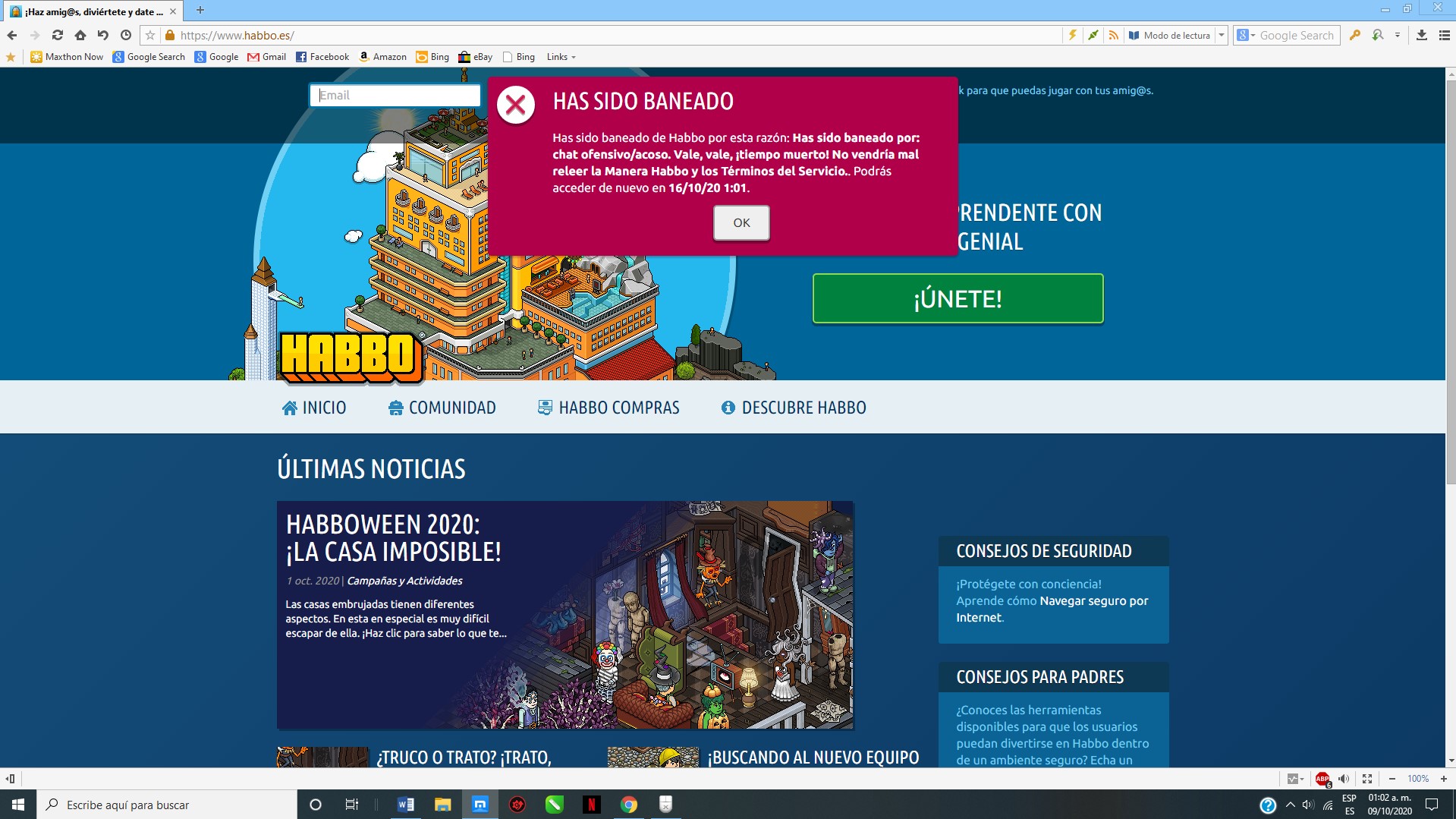Screen dimensions: 1456x819
Task: Open the HABBO COMPRAS navigation tab
Action: point(609,408)
